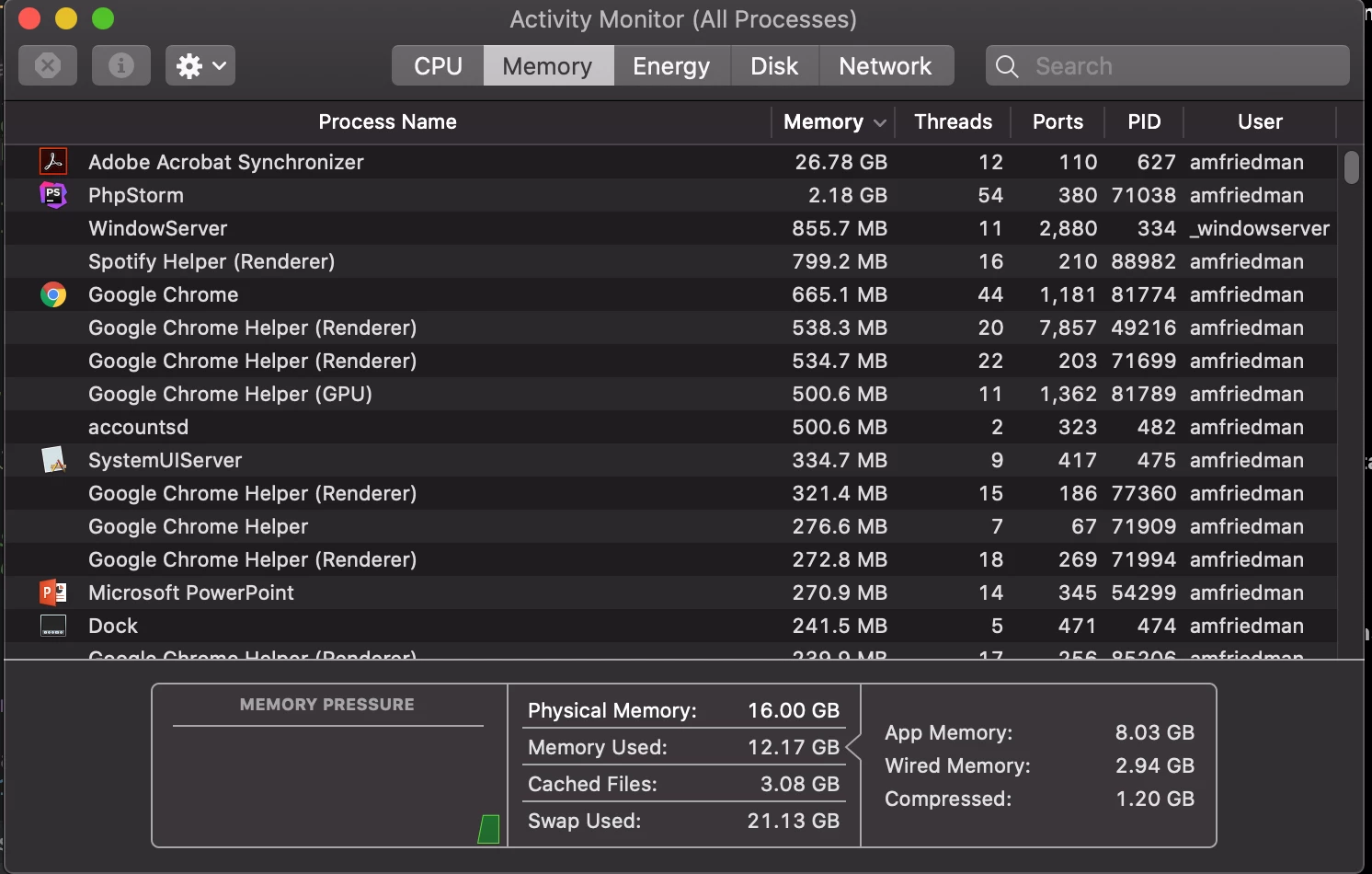Open the gear action menu dropdown
1372x874 pixels.
pos(200,65)
